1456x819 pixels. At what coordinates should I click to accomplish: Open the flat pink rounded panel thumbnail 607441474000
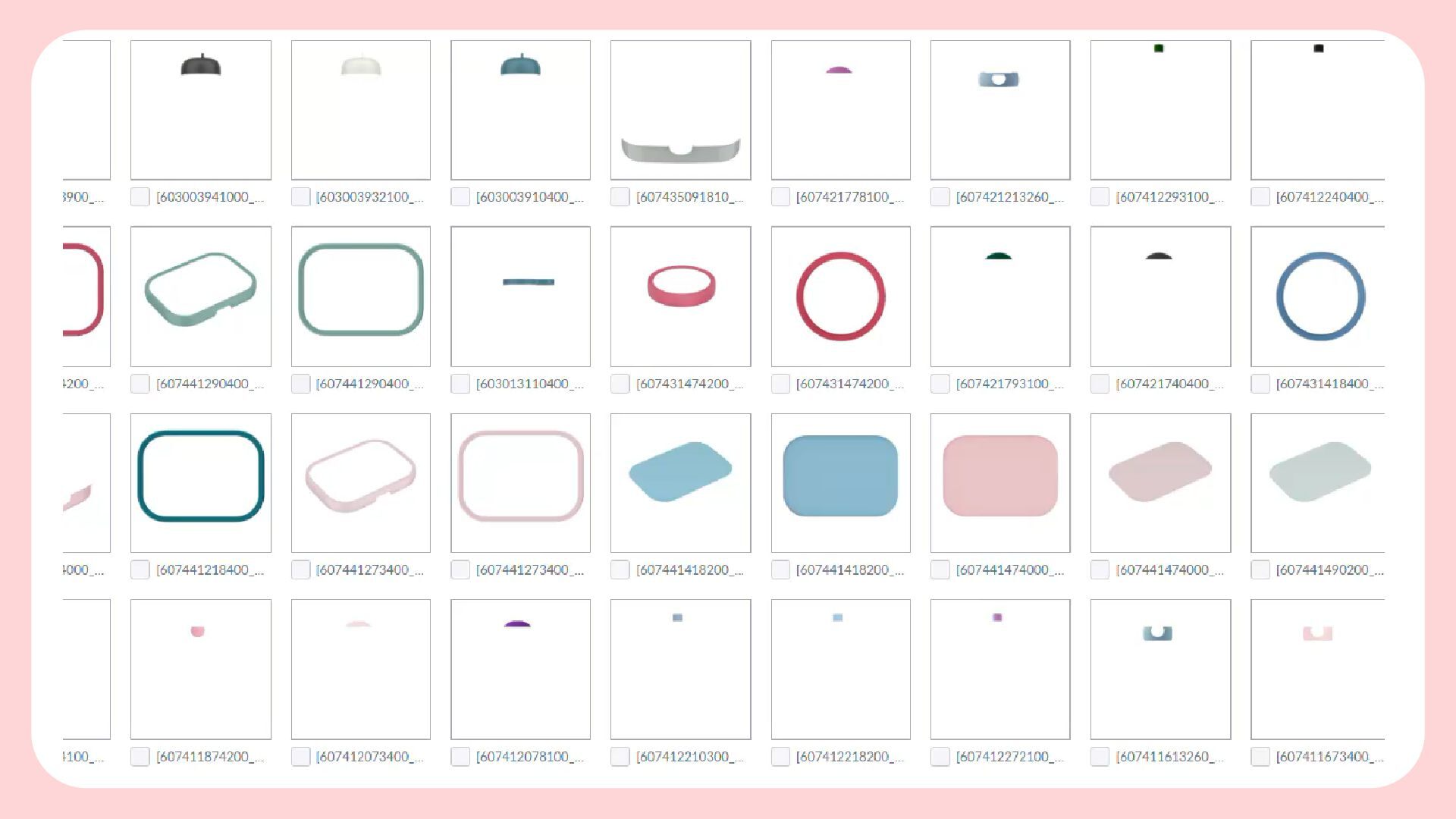(1000, 483)
